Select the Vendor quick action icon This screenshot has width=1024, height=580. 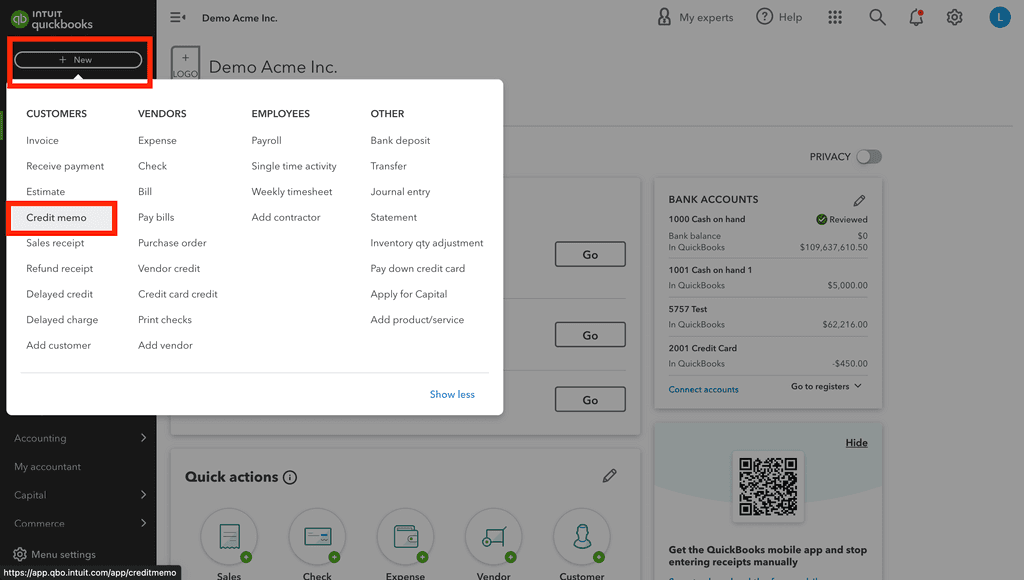coord(493,535)
